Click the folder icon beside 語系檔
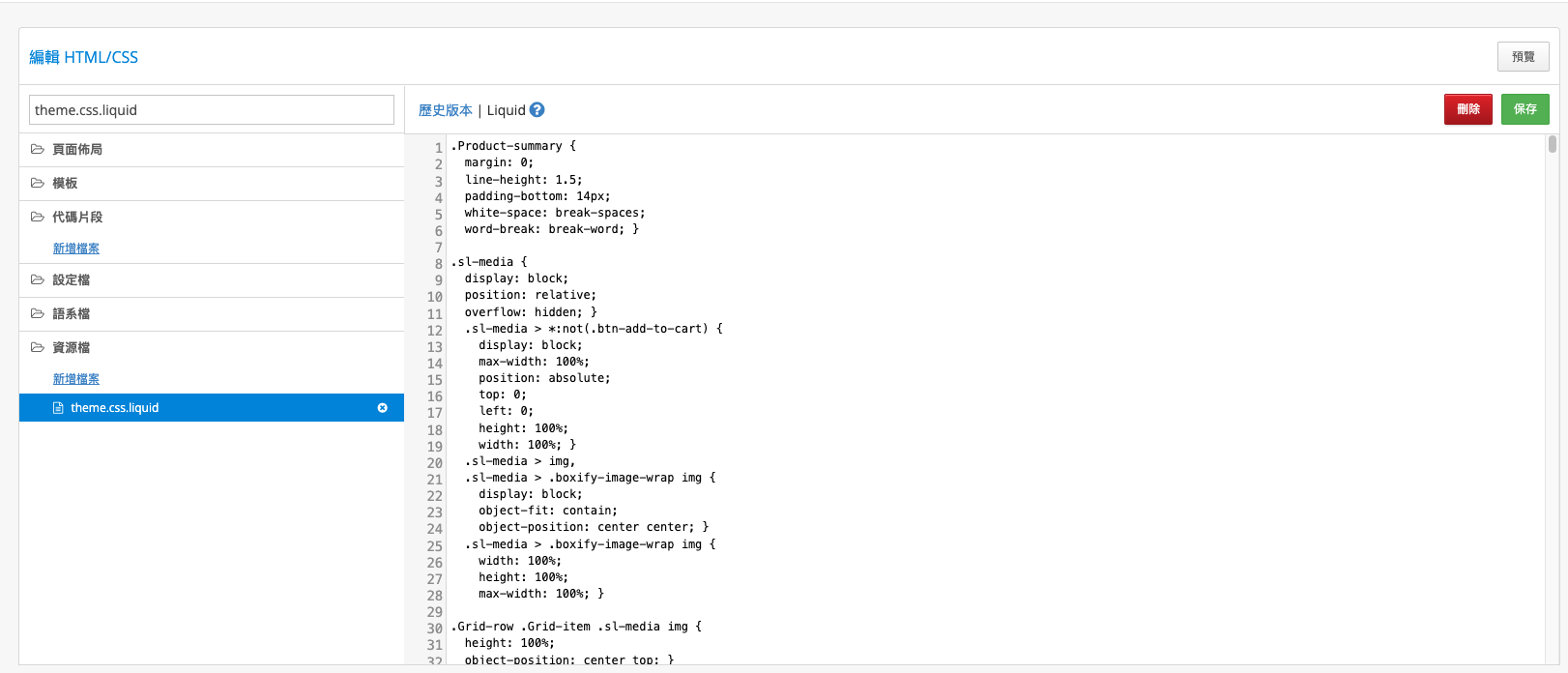Viewport: 1568px width, 673px height. pyautogui.click(x=38, y=313)
